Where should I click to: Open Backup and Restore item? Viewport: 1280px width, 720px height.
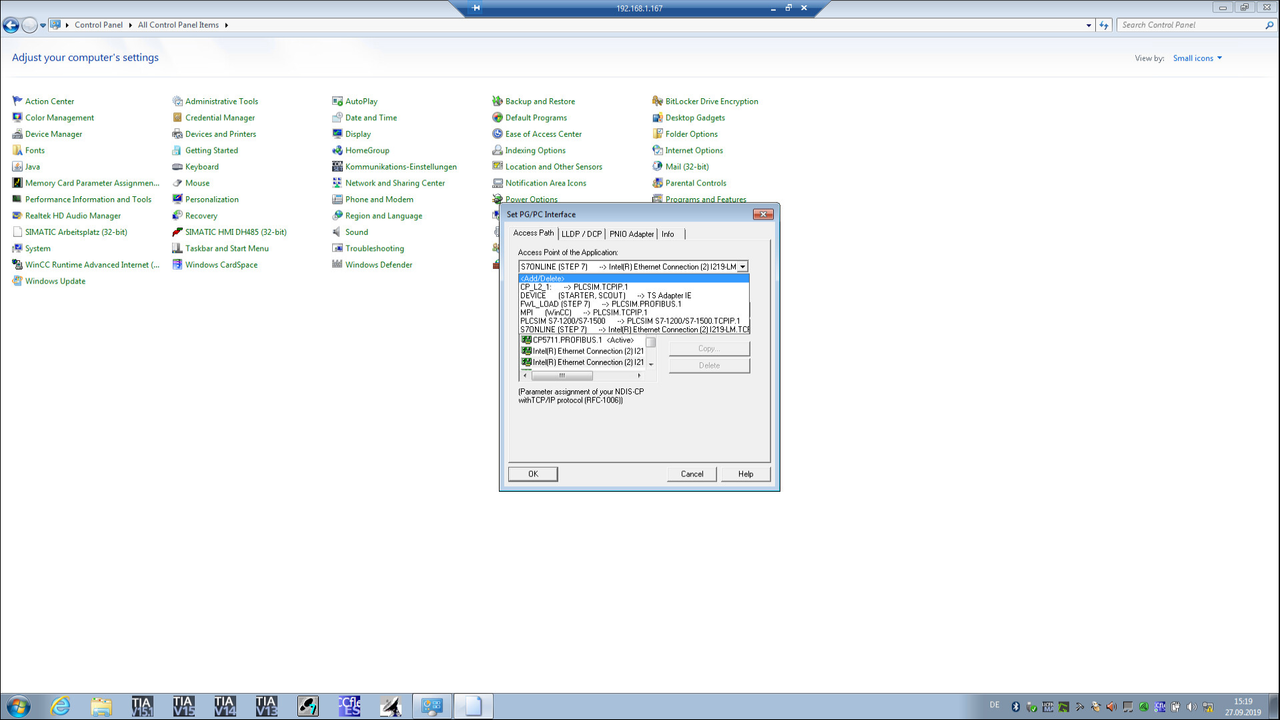tap(533, 101)
